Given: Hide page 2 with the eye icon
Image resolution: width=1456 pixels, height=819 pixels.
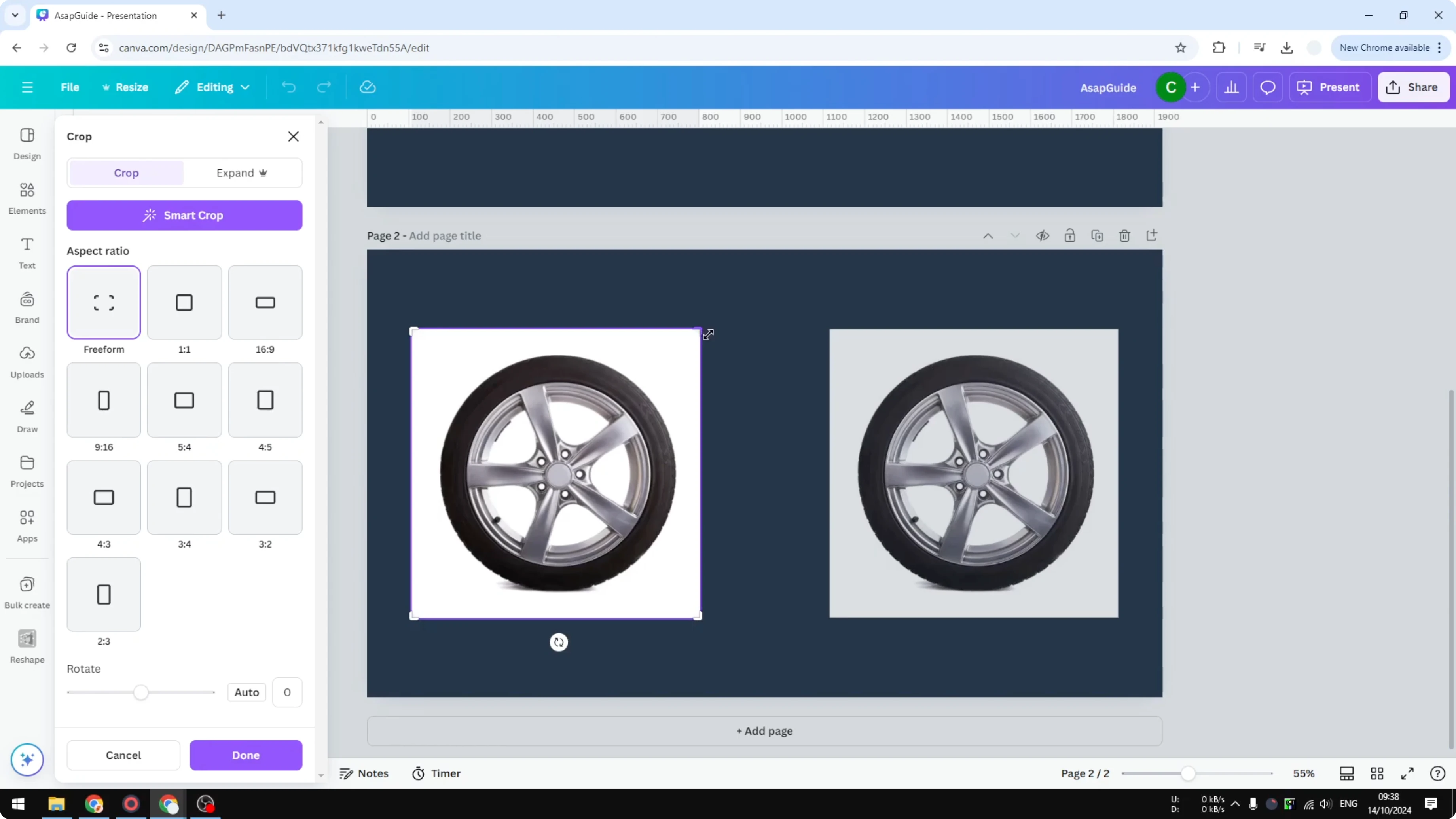Looking at the screenshot, I should tap(1043, 236).
